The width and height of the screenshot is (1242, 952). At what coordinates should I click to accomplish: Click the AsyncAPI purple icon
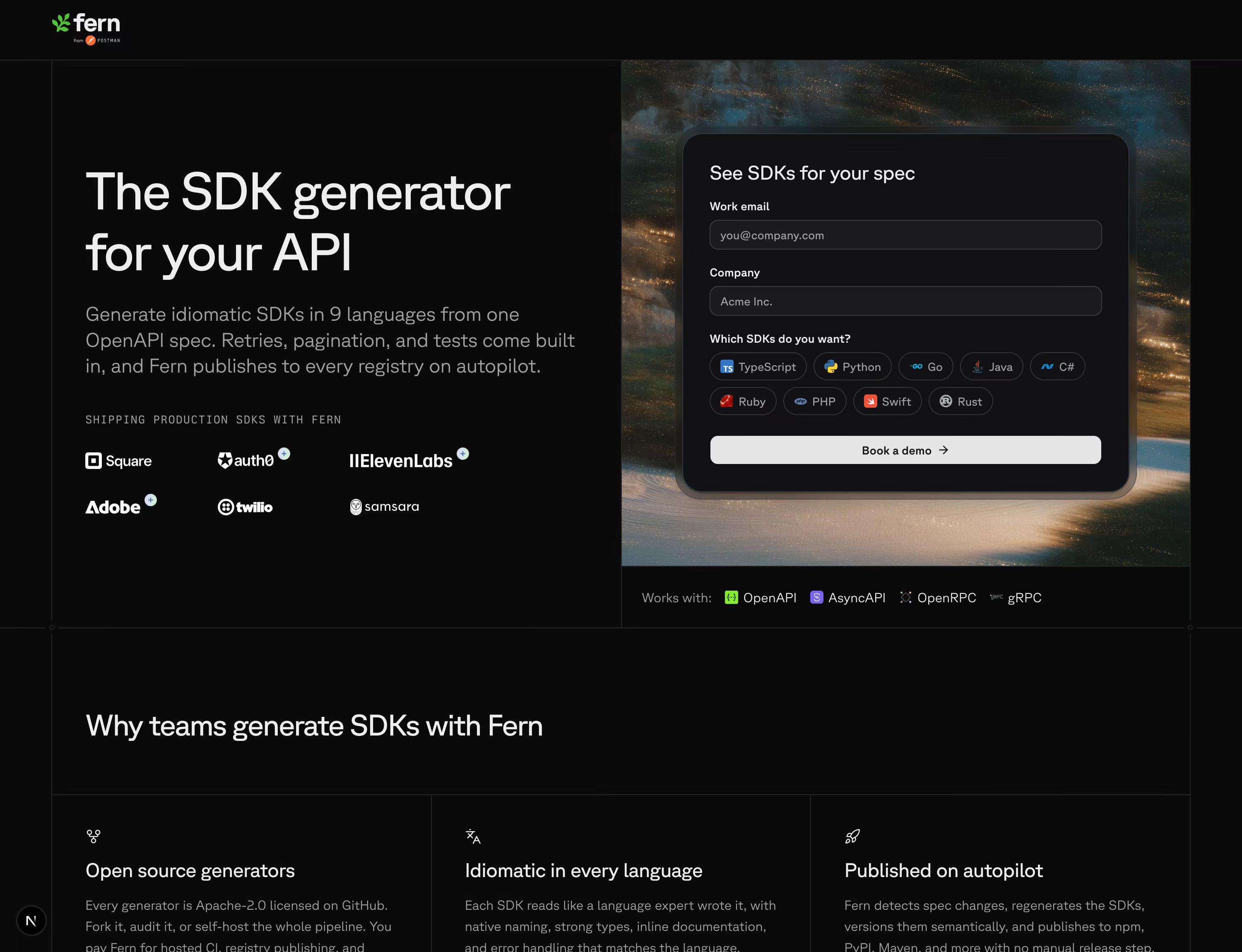pyautogui.click(x=816, y=598)
